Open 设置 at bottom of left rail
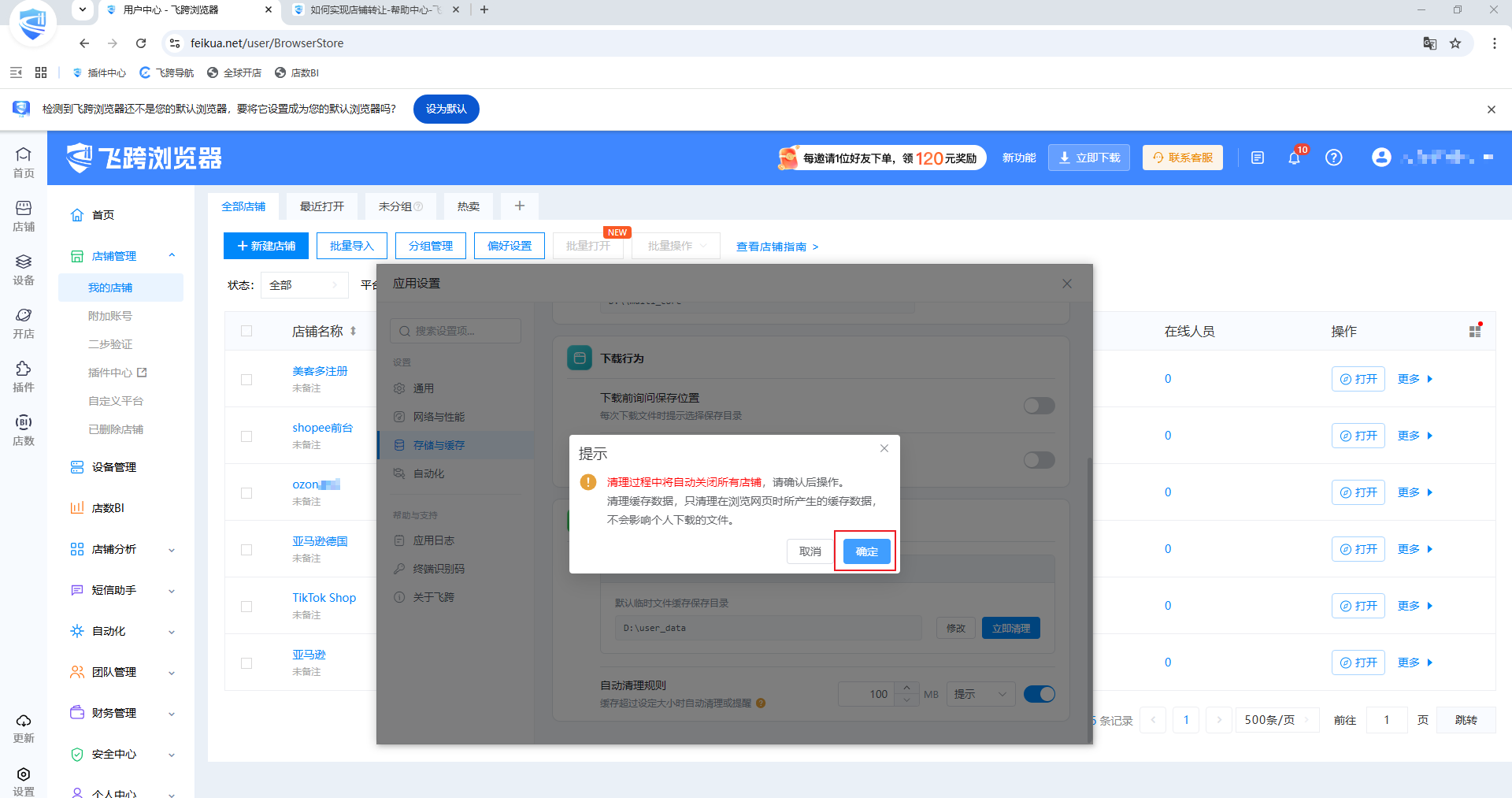The image size is (1512, 798). click(24, 782)
